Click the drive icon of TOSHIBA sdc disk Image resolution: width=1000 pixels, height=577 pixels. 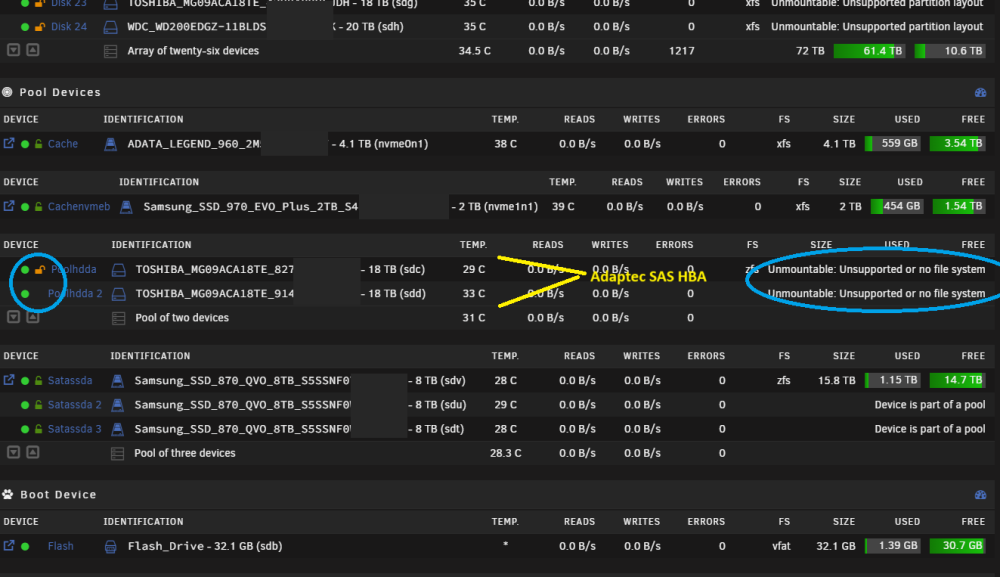tap(119, 270)
